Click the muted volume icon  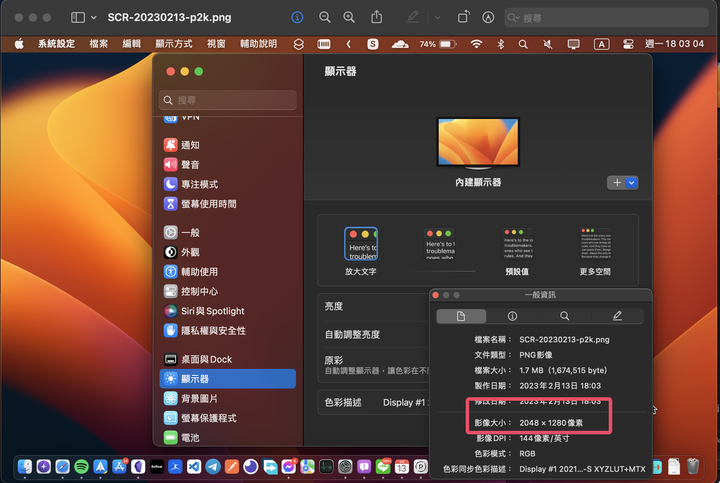pyautogui.click(x=547, y=44)
